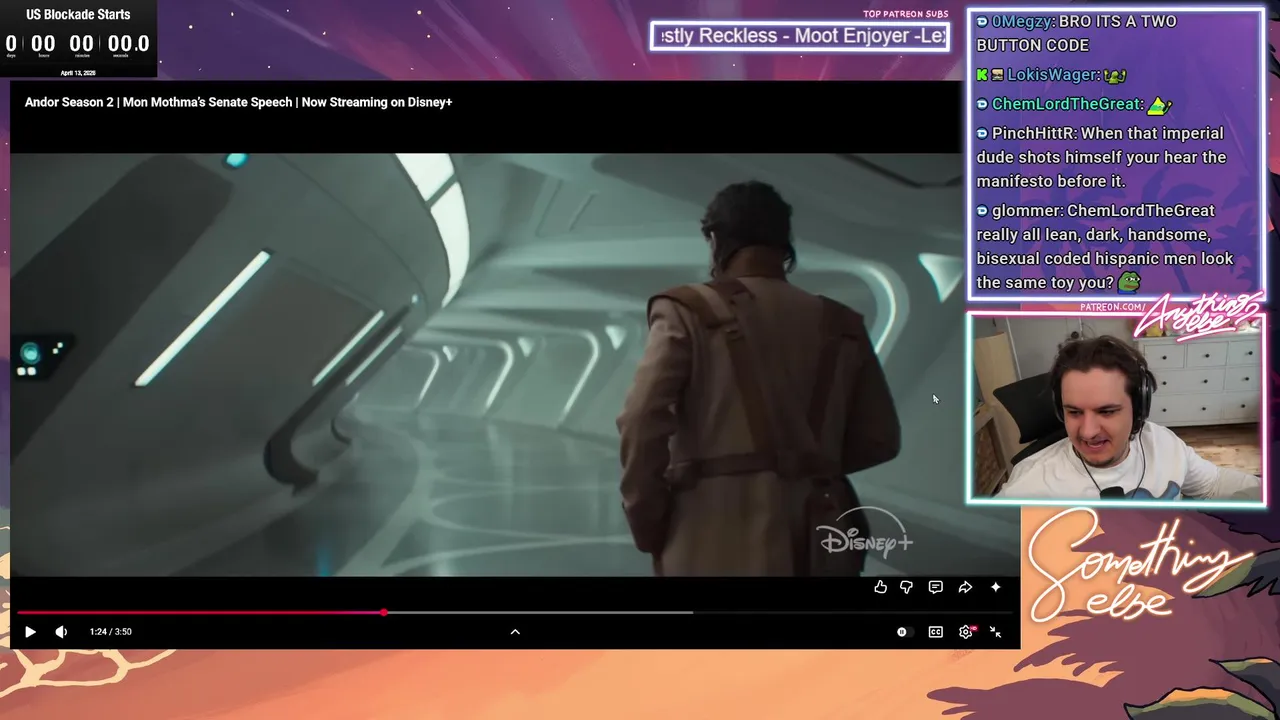Like the video with thumbs up

click(880, 588)
